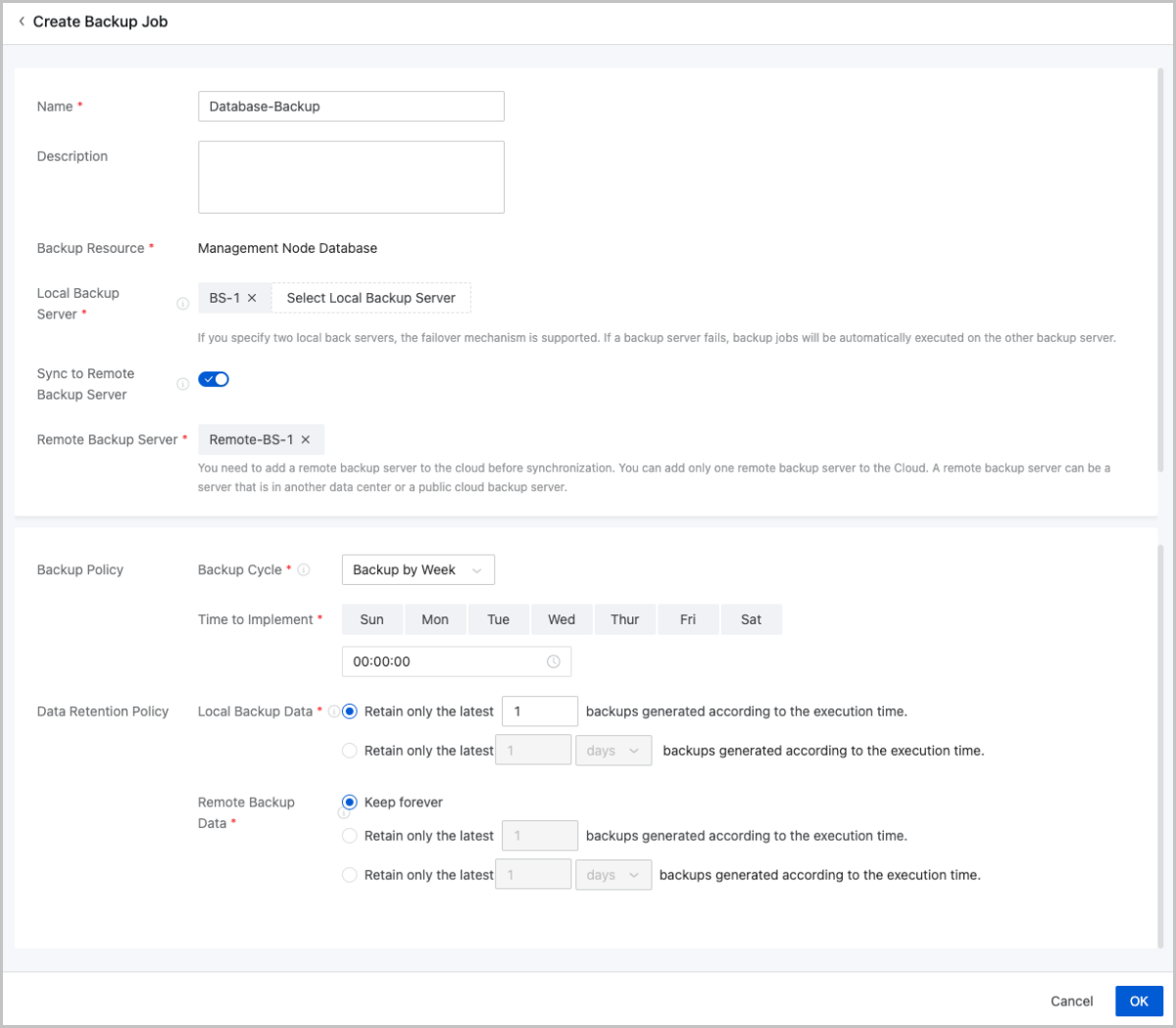
Task: Remove BS-1 local backup server tag
Action: tap(252, 298)
